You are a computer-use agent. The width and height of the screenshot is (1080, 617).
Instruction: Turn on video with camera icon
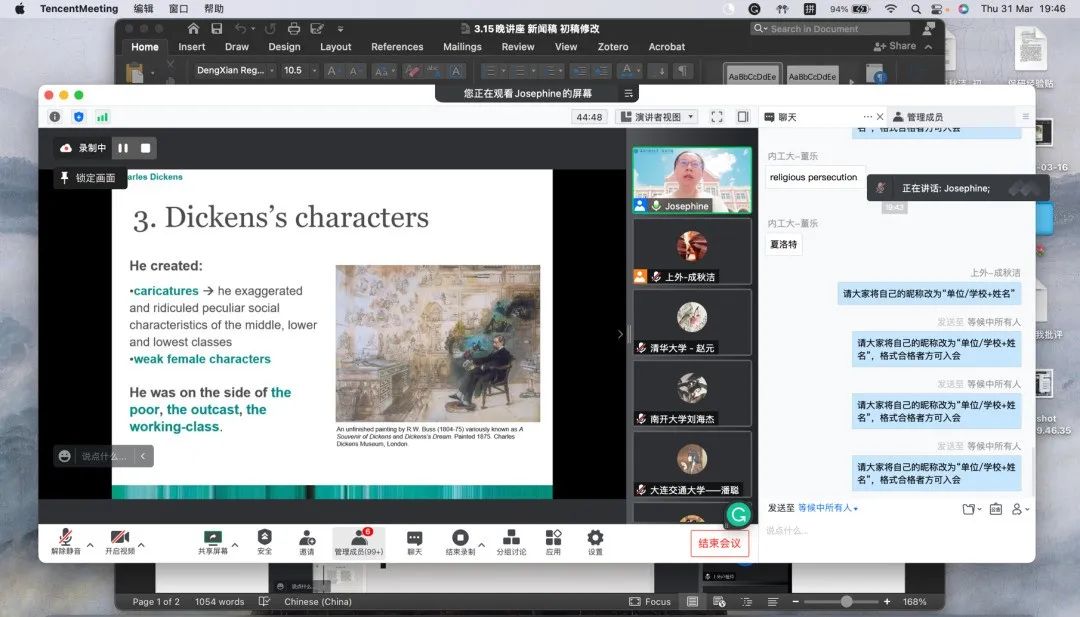pos(119,538)
